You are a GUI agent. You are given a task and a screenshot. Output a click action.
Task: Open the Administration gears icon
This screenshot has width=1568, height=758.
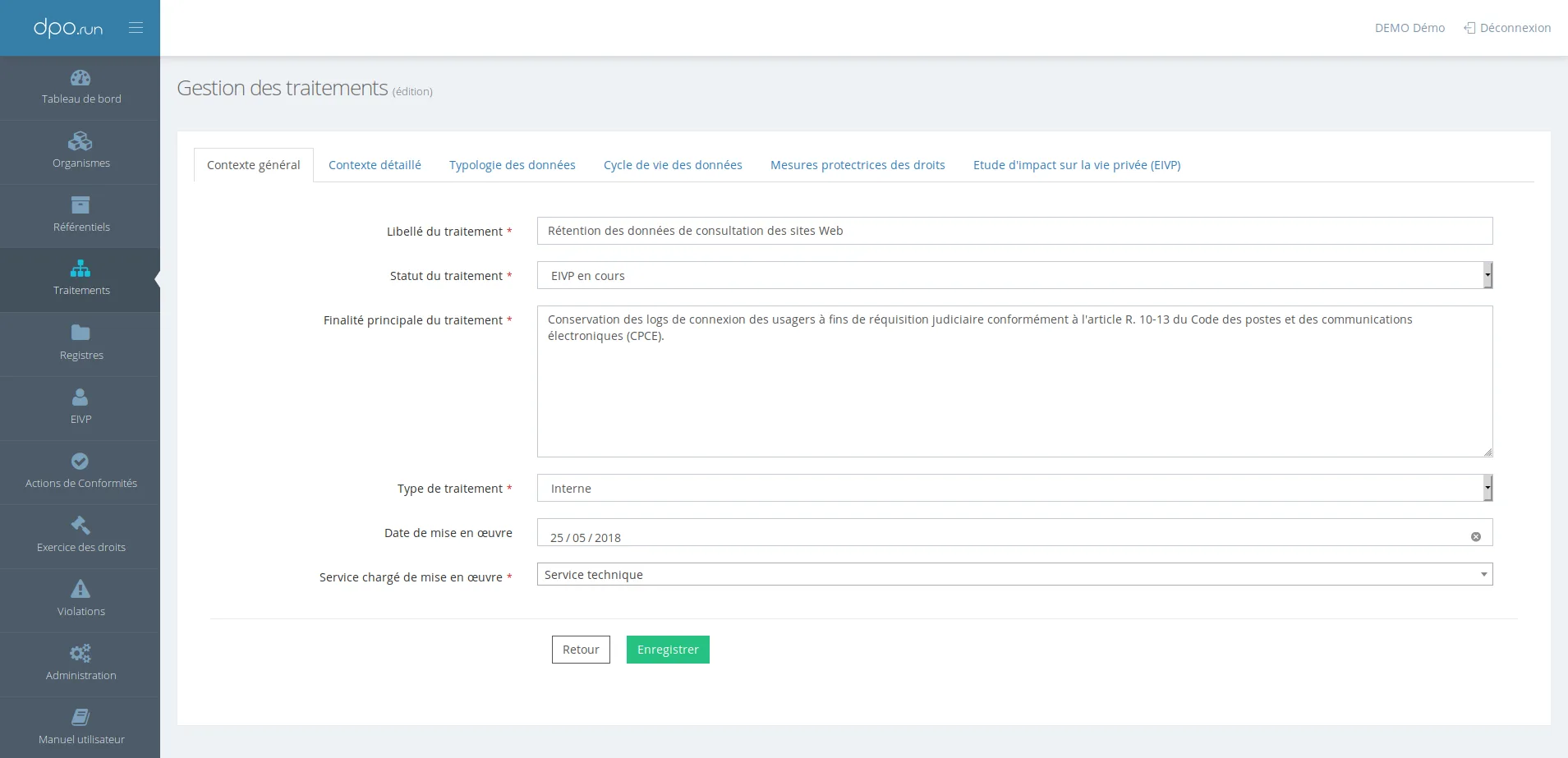tap(80, 653)
